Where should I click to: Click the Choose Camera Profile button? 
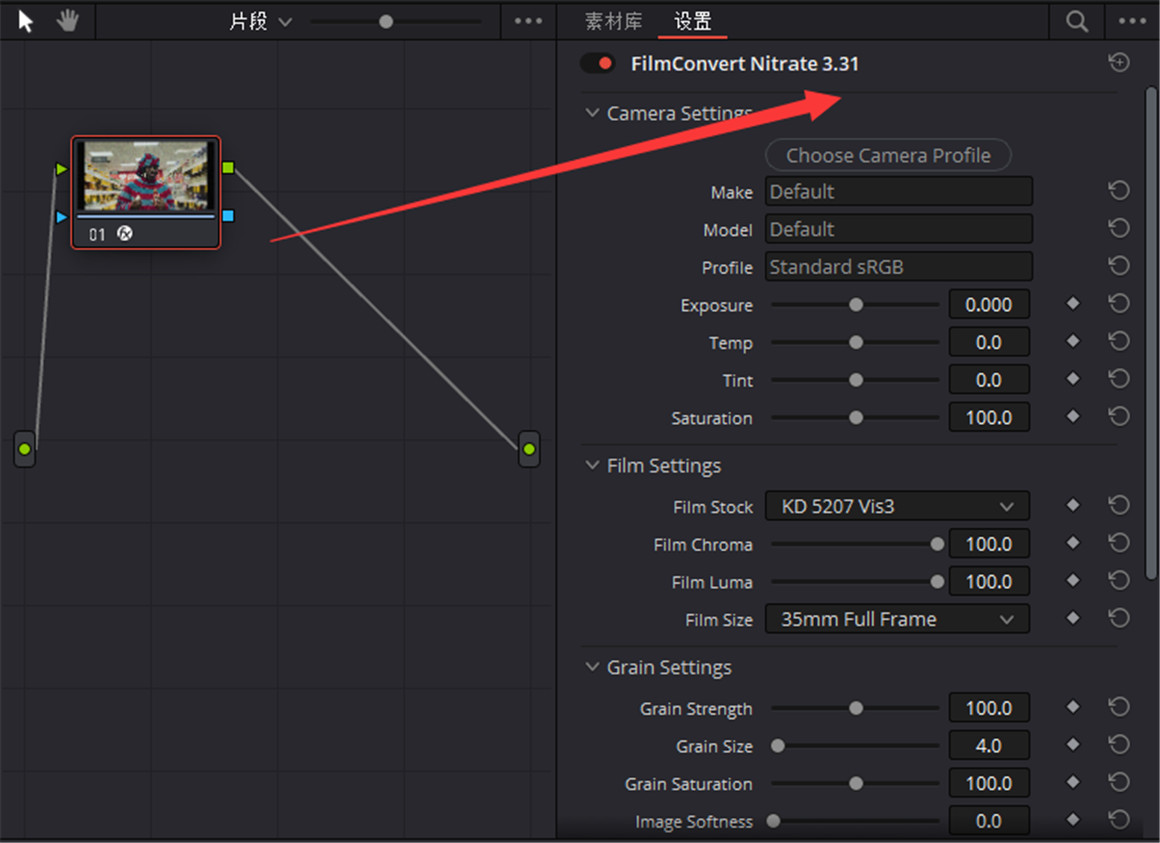[x=888, y=155]
